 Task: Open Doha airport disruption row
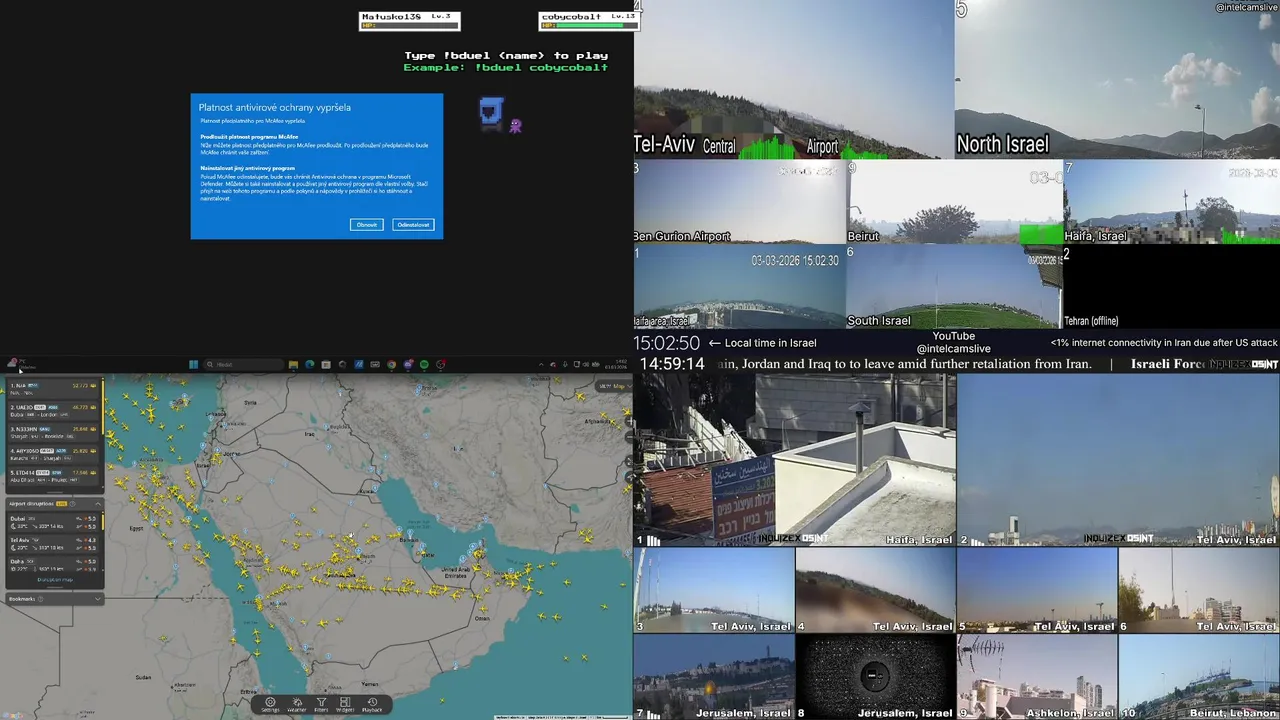(53, 564)
